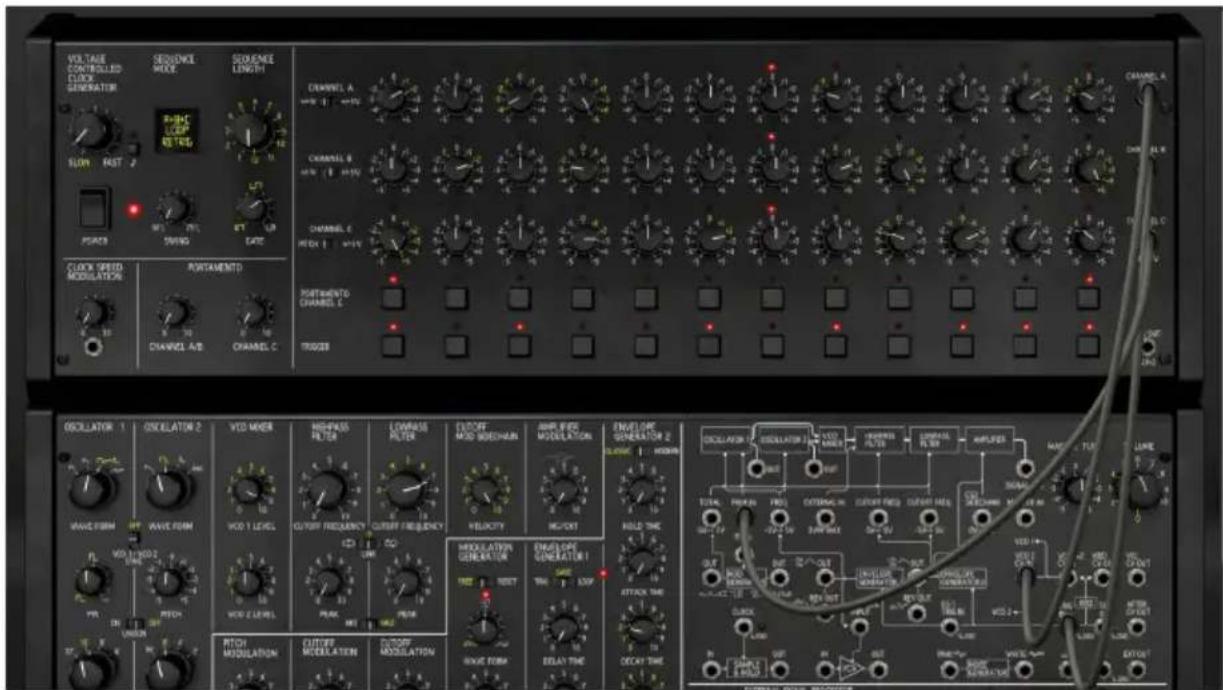Click the last step Trigger button
Screen dimensions: 1223x690
(1088, 346)
